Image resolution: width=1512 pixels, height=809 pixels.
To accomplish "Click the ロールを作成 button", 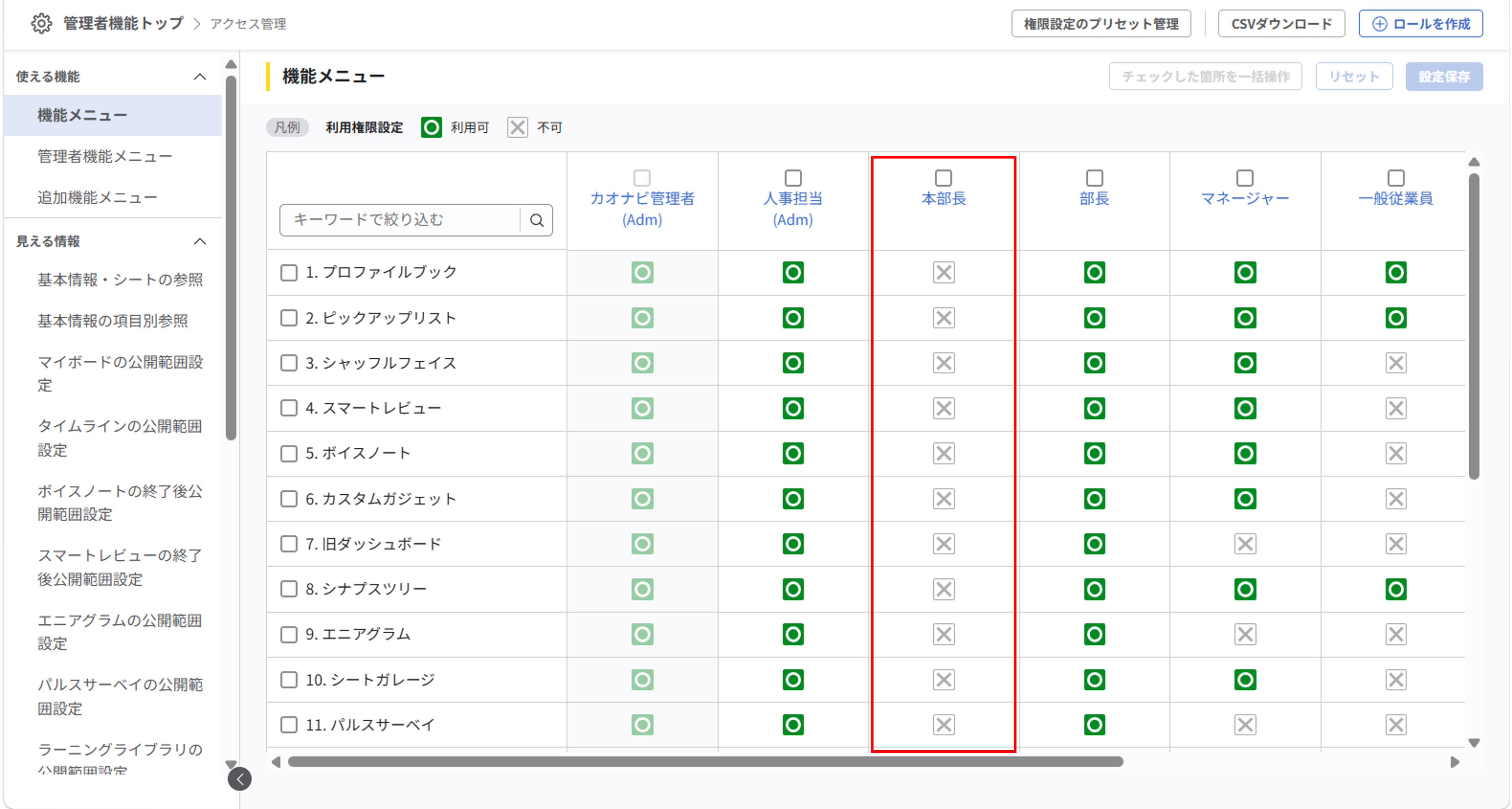I will (x=1421, y=23).
